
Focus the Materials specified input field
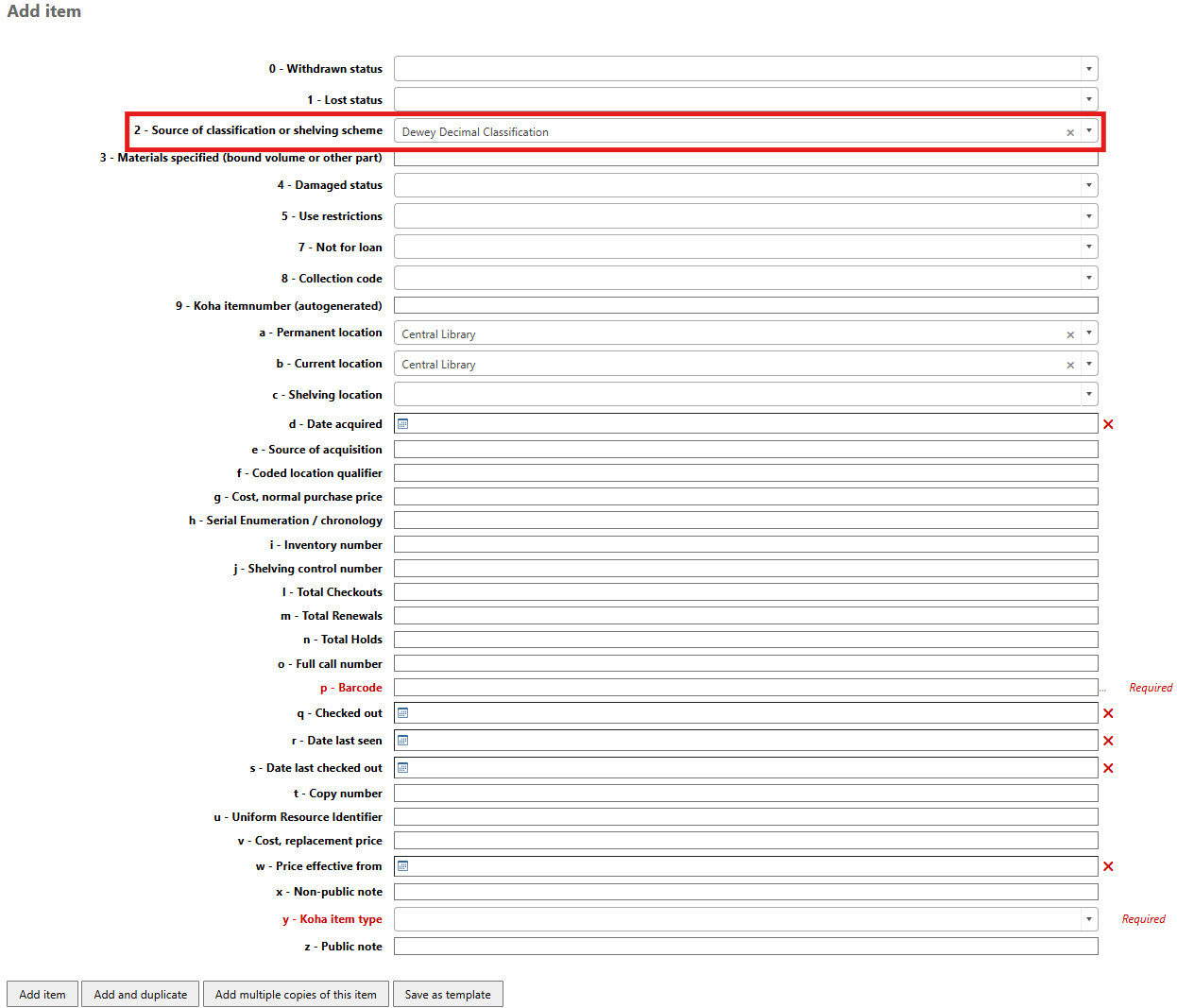click(746, 159)
